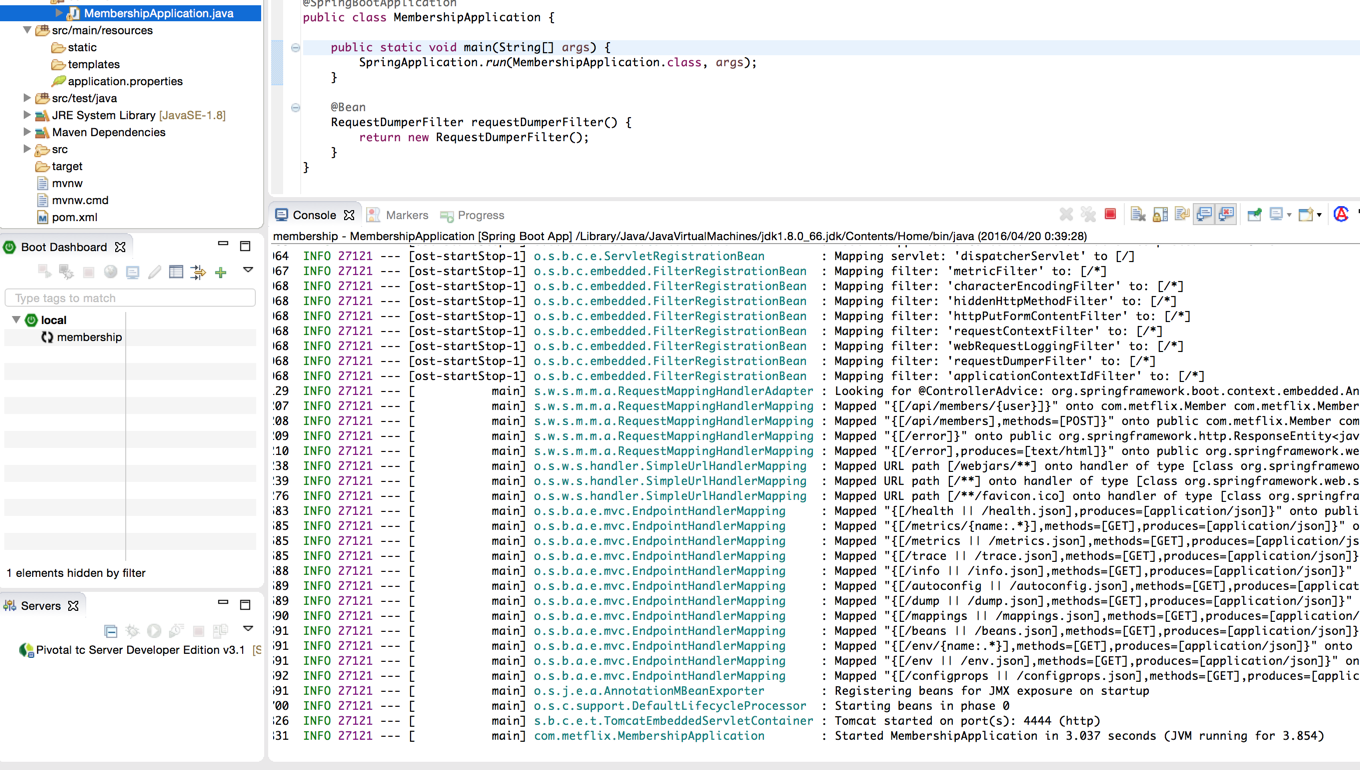Pin the Console view
Image resolution: width=1360 pixels, height=770 pixels.
point(1254,214)
